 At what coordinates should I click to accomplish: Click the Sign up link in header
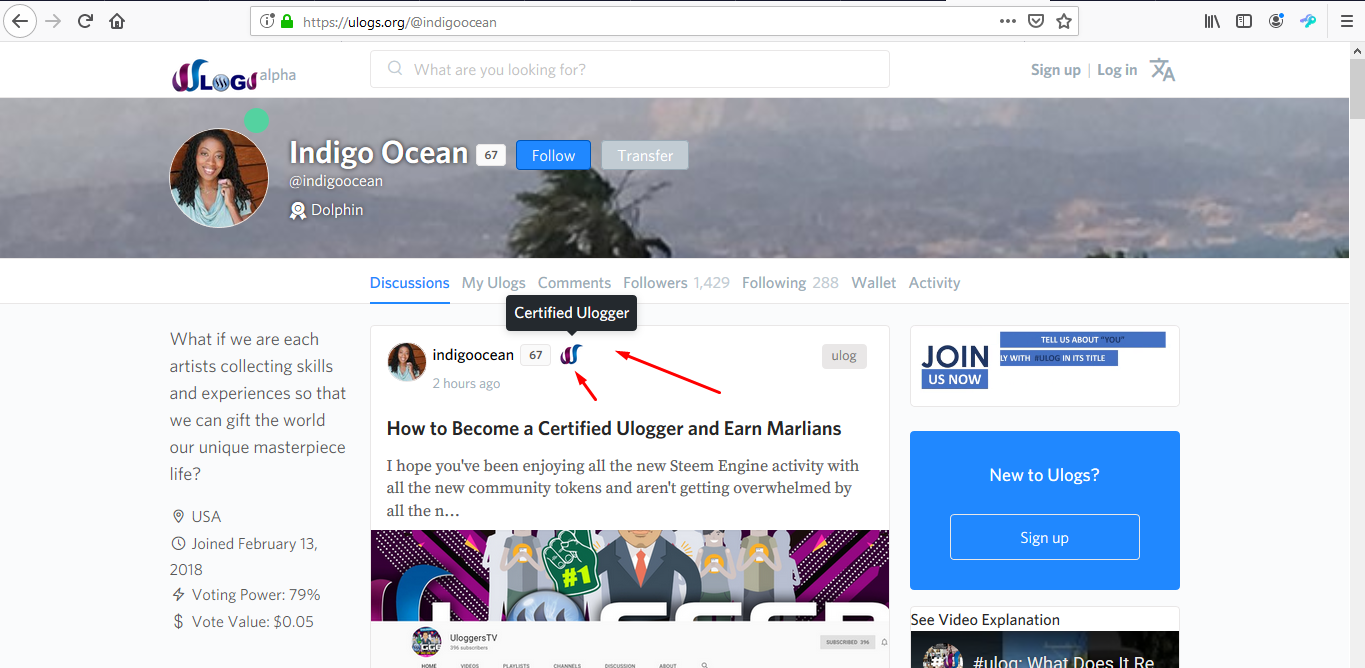coord(1056,69)
